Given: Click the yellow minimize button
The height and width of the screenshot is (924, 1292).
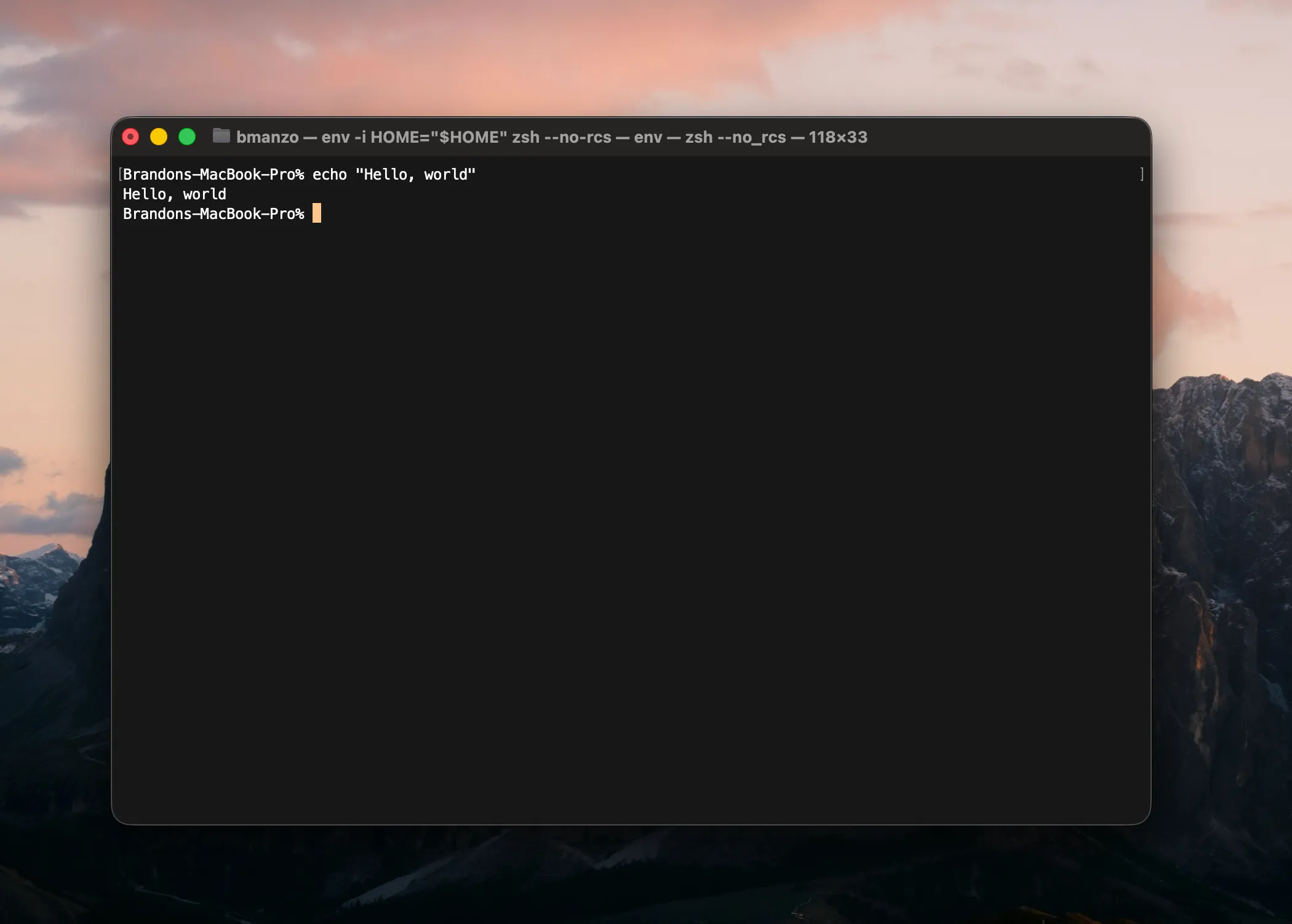Looking at the screenshot, I should [x=159, y=137].
